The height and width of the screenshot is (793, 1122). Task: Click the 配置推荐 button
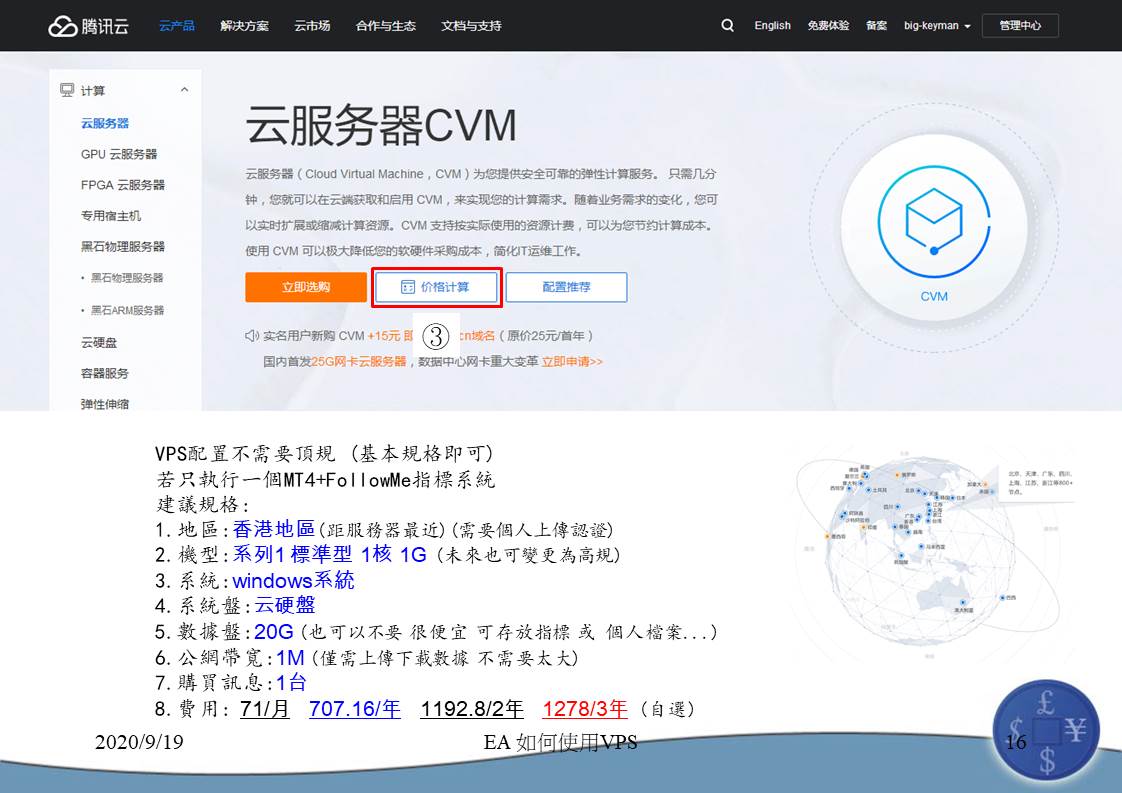point(566,287)
